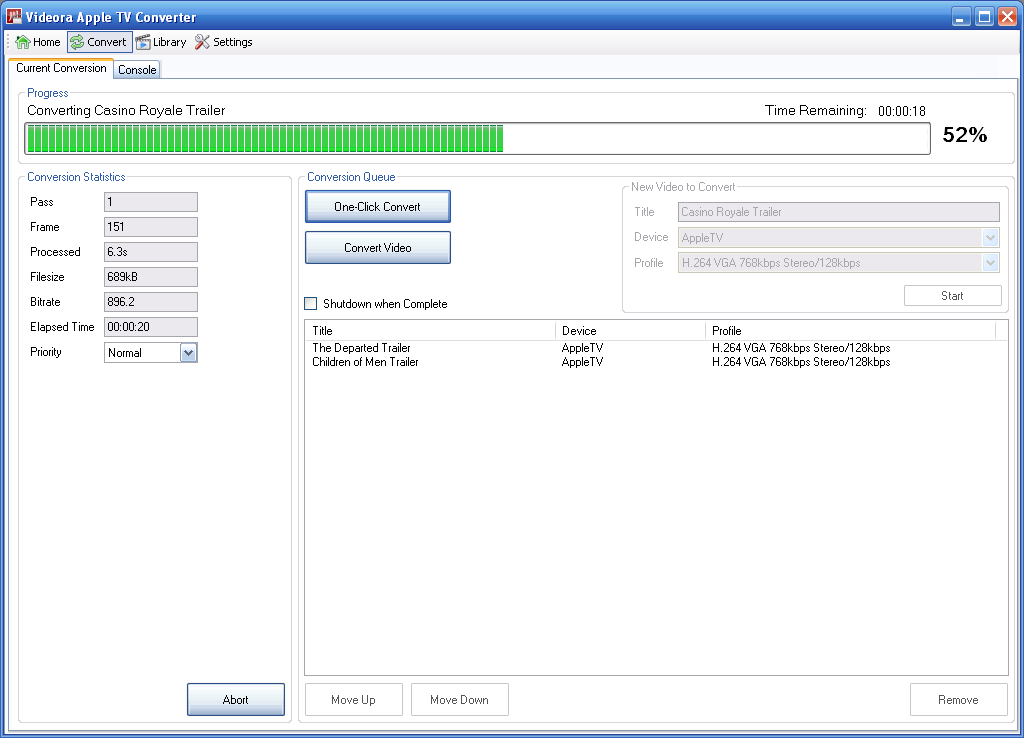Select Children of Men Trailer in queue
The width and height of the screenshot is (1024, 738).
coord(365,362)
